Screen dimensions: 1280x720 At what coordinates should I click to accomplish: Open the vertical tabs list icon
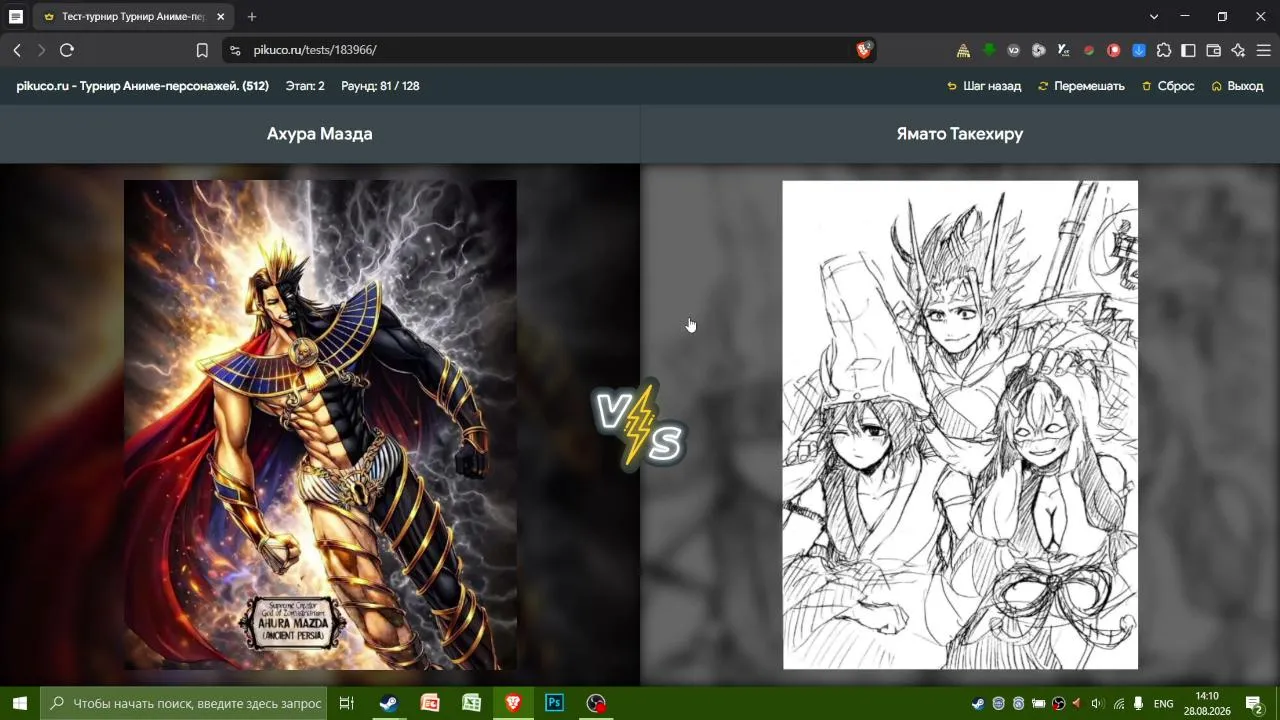click(16, 17)
